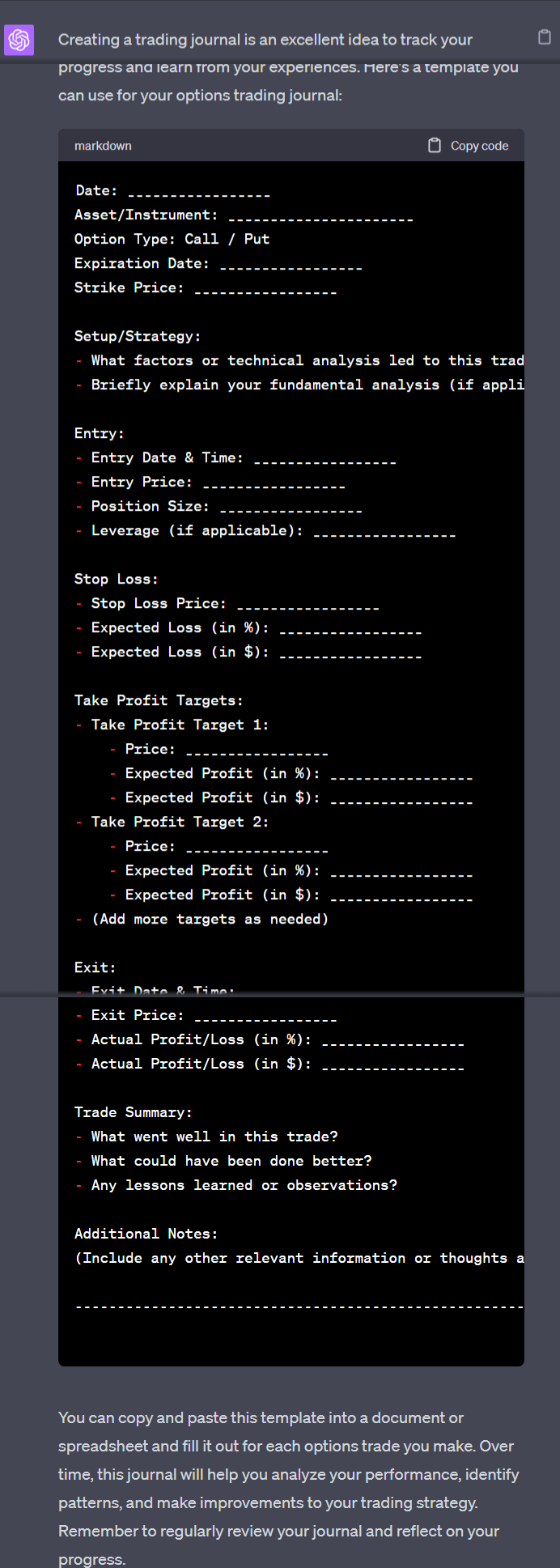
Task: Click the closing paragraph starting "You can copy"
Action: click(x=289, y=1489)
